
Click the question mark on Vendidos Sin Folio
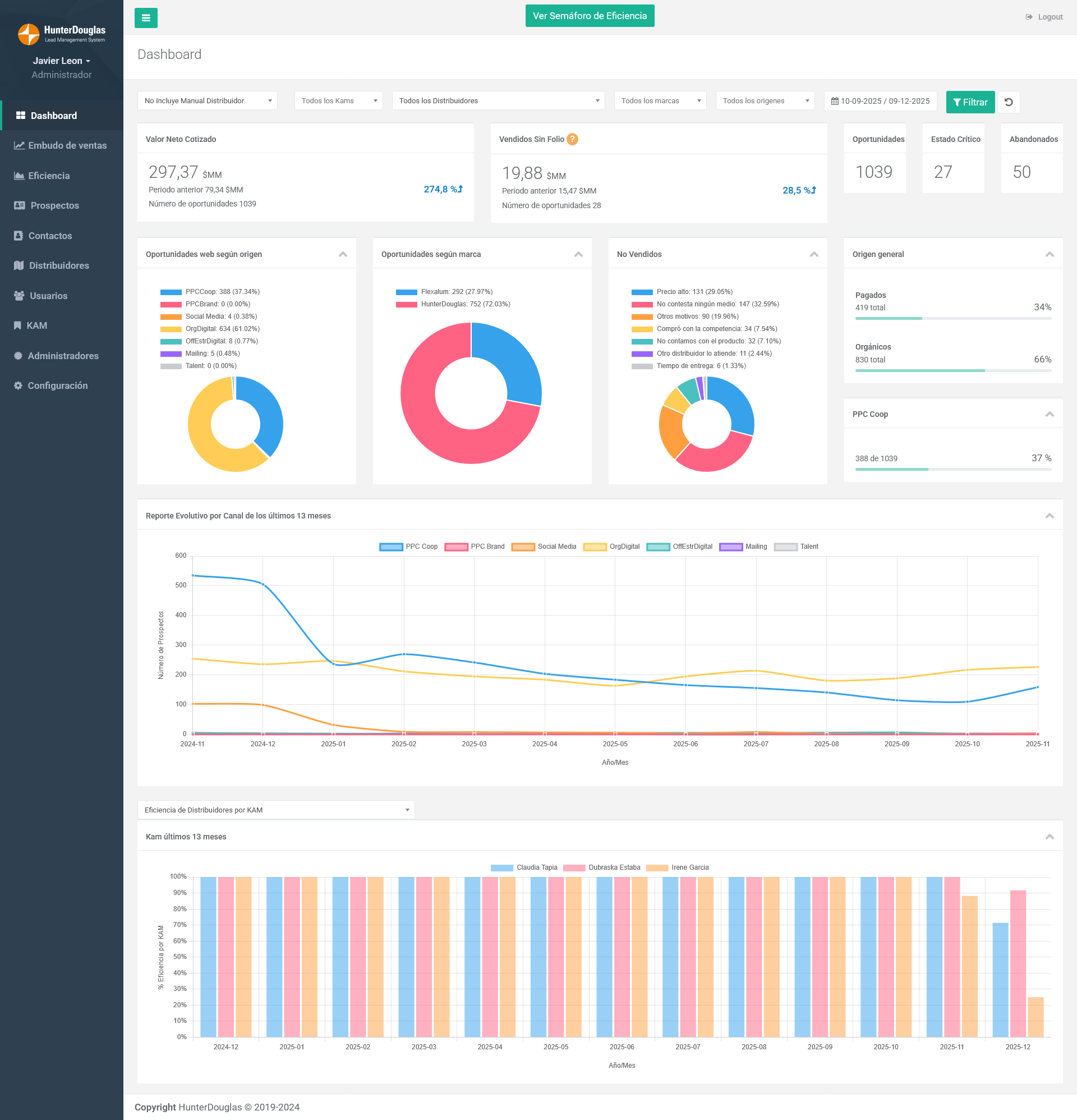[x=573, y=139]
